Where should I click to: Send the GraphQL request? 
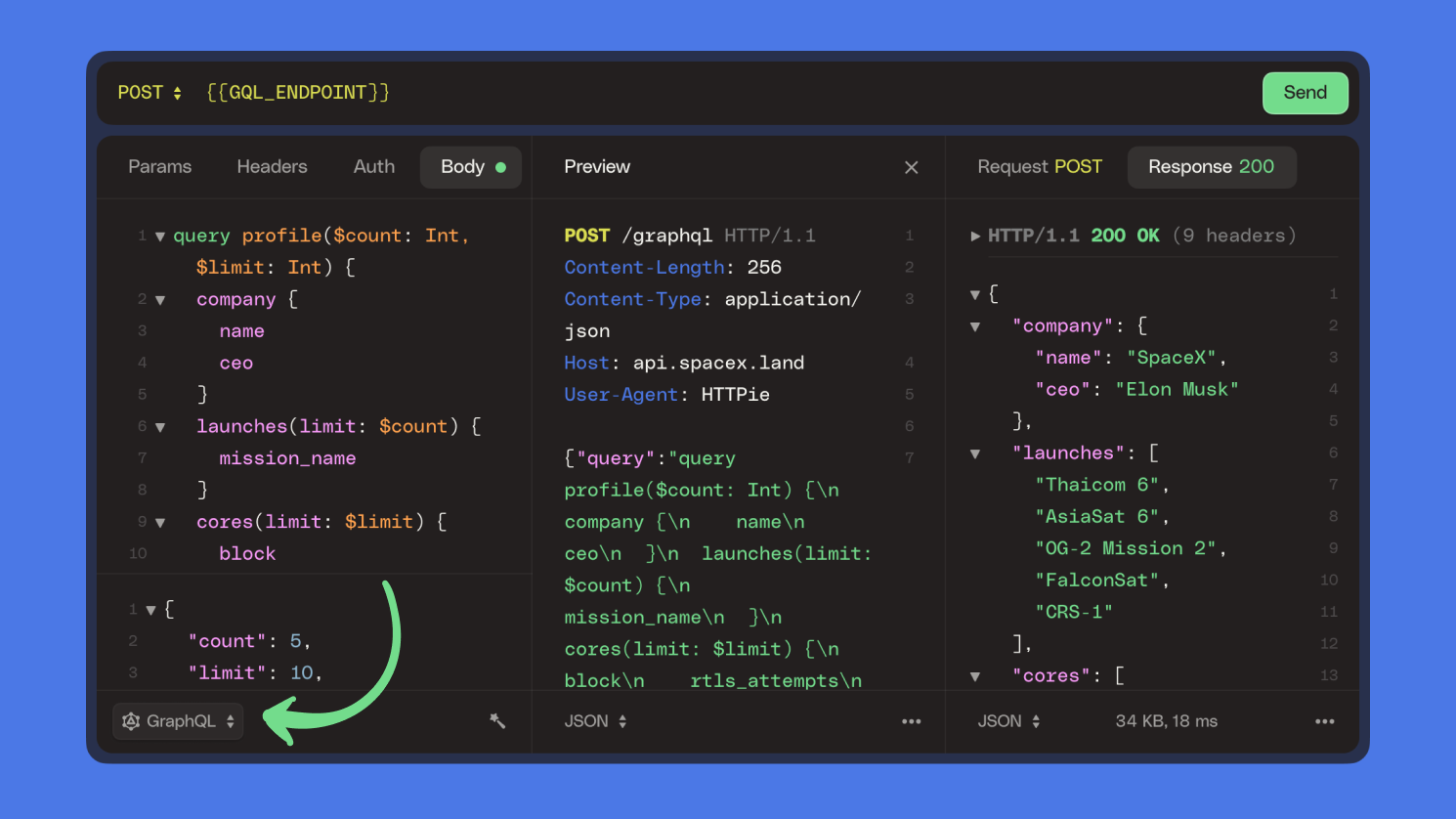(x=1305, y=92)
